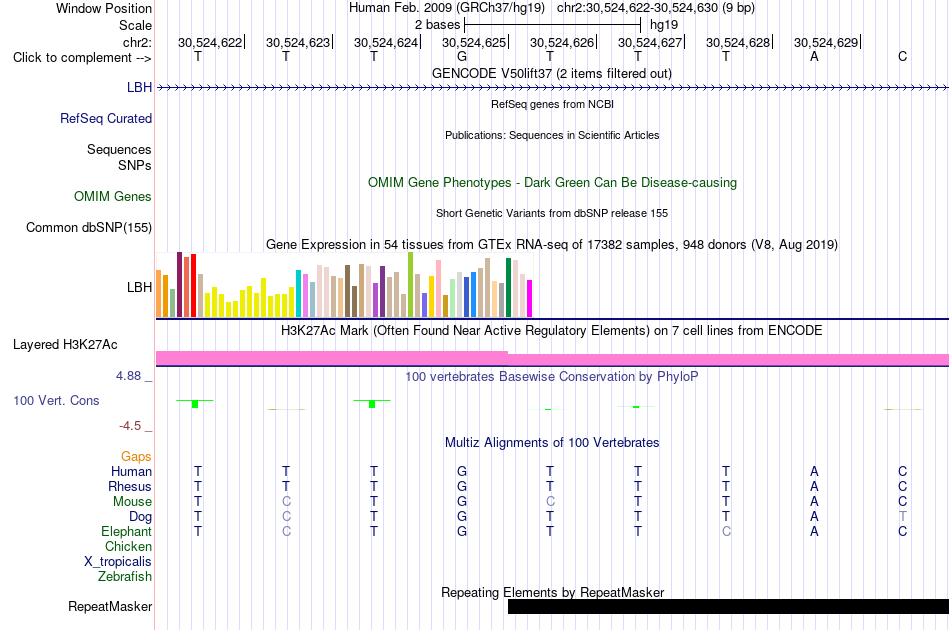Click the "Window Position" track label
This screenshot has width=950, height=630.
(x=104, y=8)
